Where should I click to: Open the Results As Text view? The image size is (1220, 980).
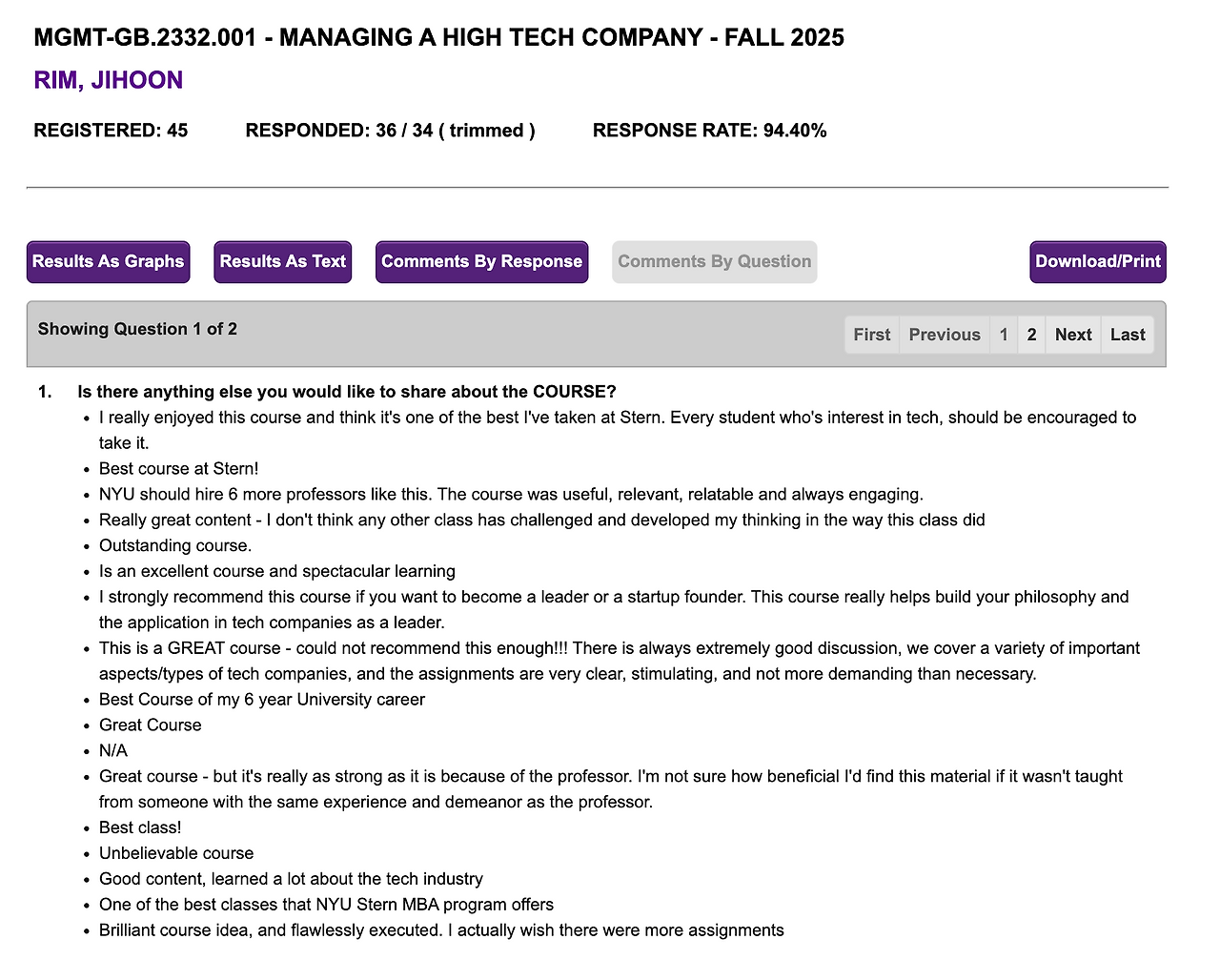pyautogui.click(x=282, y=261)
